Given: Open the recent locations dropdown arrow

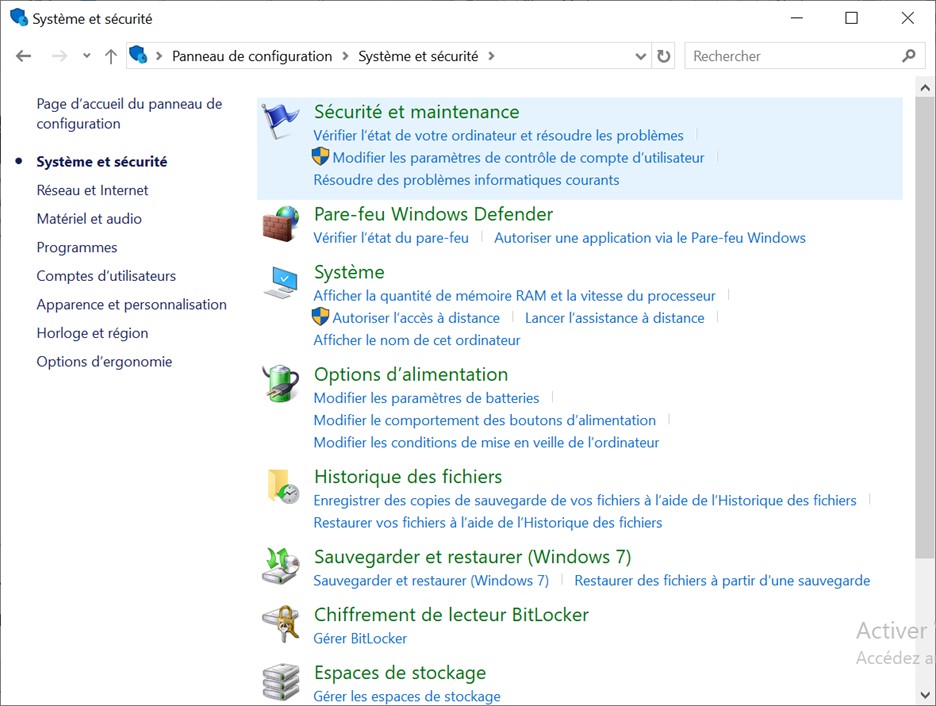Looking at the screenshot, I should [x=87, y=56].
